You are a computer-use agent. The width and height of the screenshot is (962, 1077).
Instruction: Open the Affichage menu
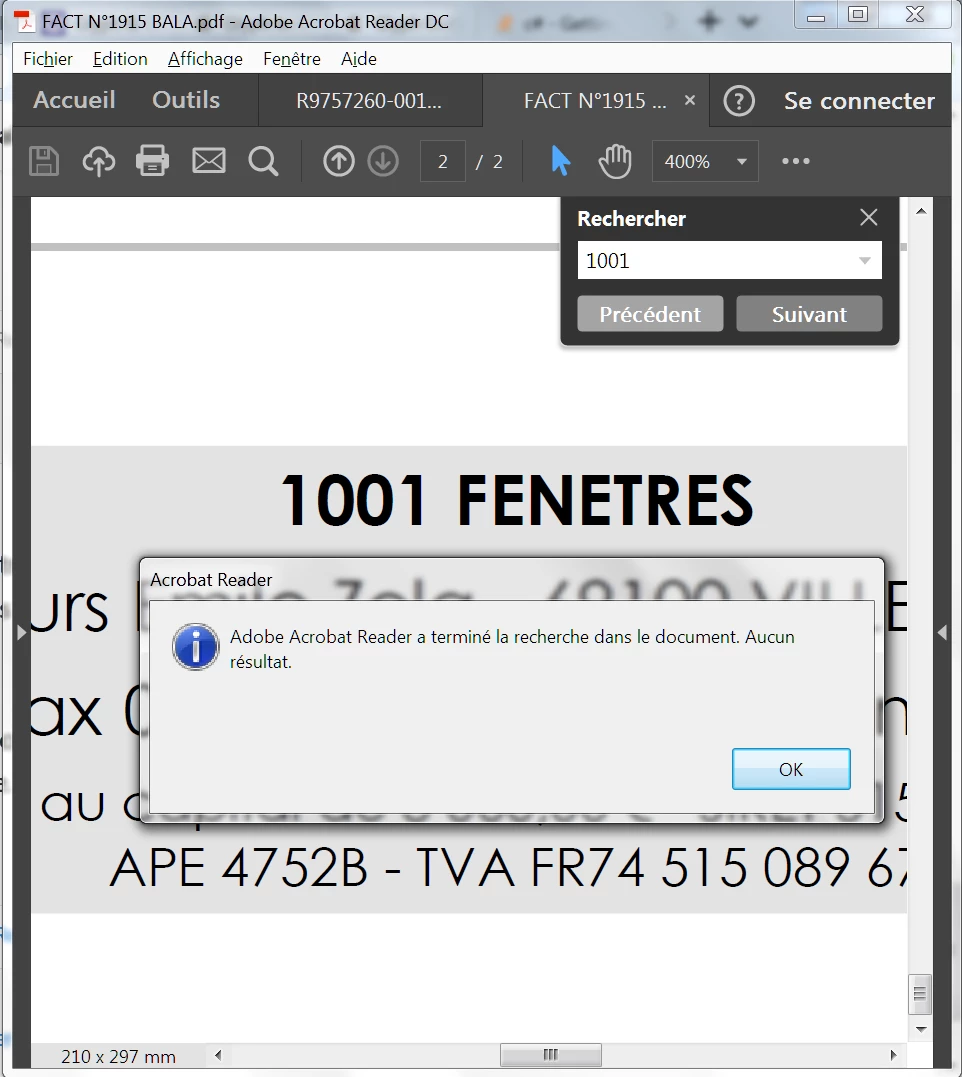coord(205,59)
